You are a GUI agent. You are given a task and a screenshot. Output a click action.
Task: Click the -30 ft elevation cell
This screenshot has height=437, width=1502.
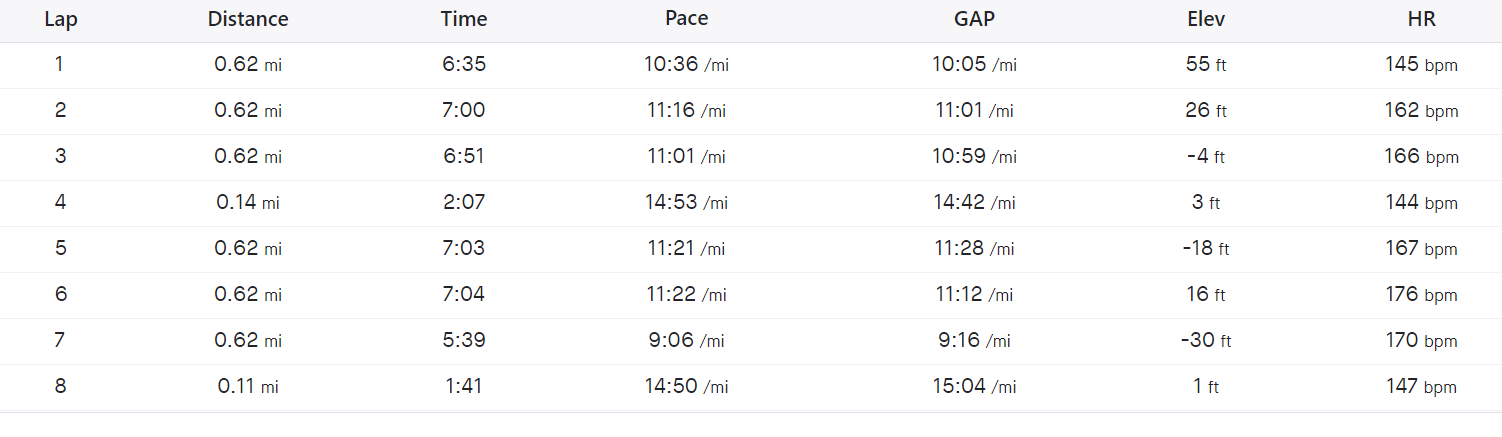[x=1206, y=341]
